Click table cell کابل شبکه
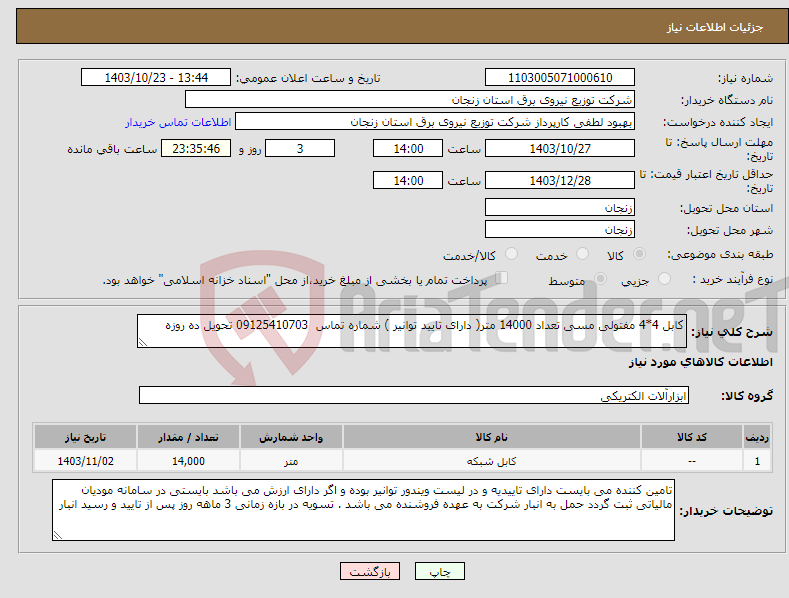The width and height of the screenshot is (789, 598). point(492,461)
